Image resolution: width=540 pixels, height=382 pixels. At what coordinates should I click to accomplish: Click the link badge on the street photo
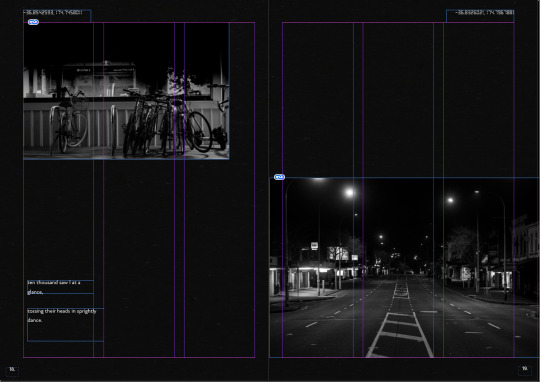279,177
